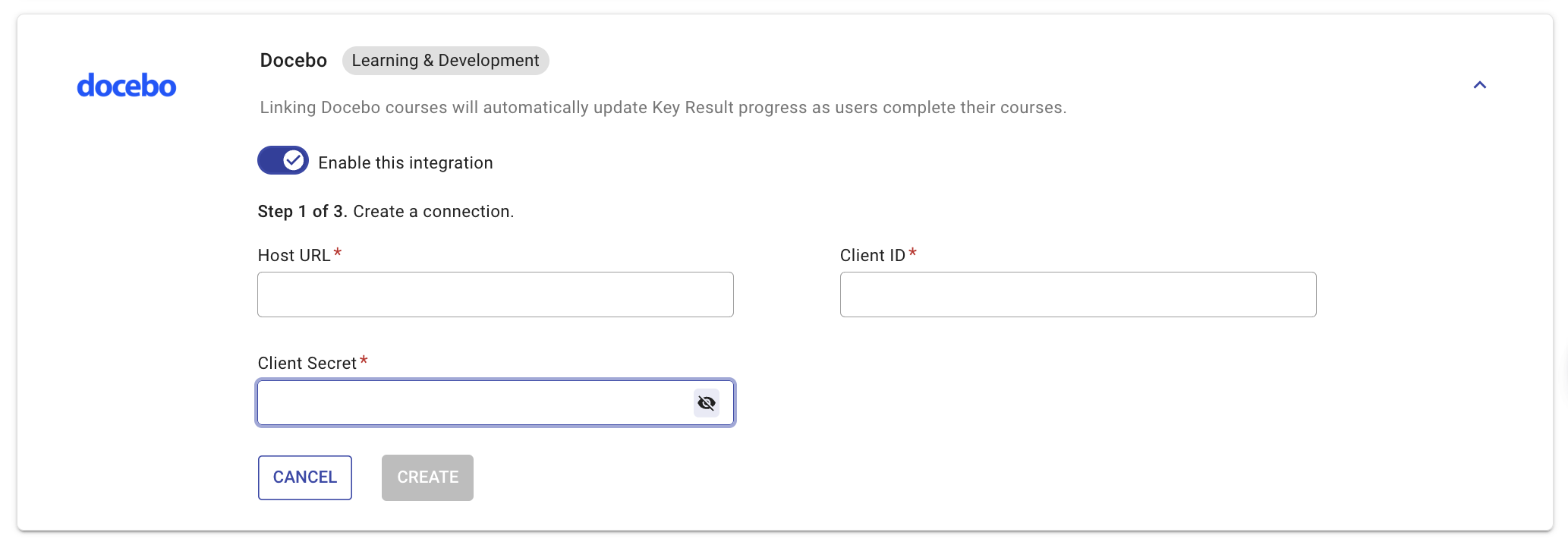
Task: Show the Client Secret via eye icon
Action: [707, 403]
